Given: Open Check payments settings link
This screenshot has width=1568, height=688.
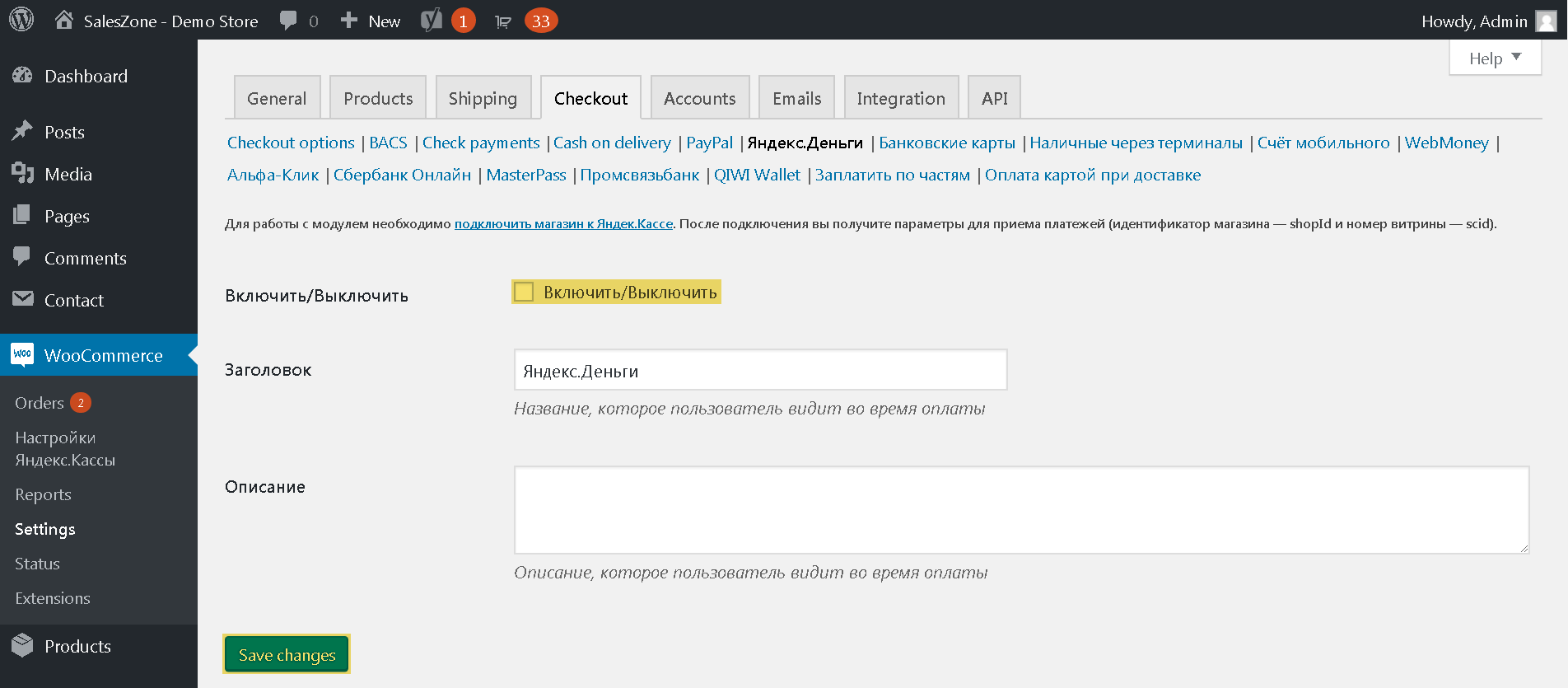Looking at the screenshot, I should tap(481, 143).
